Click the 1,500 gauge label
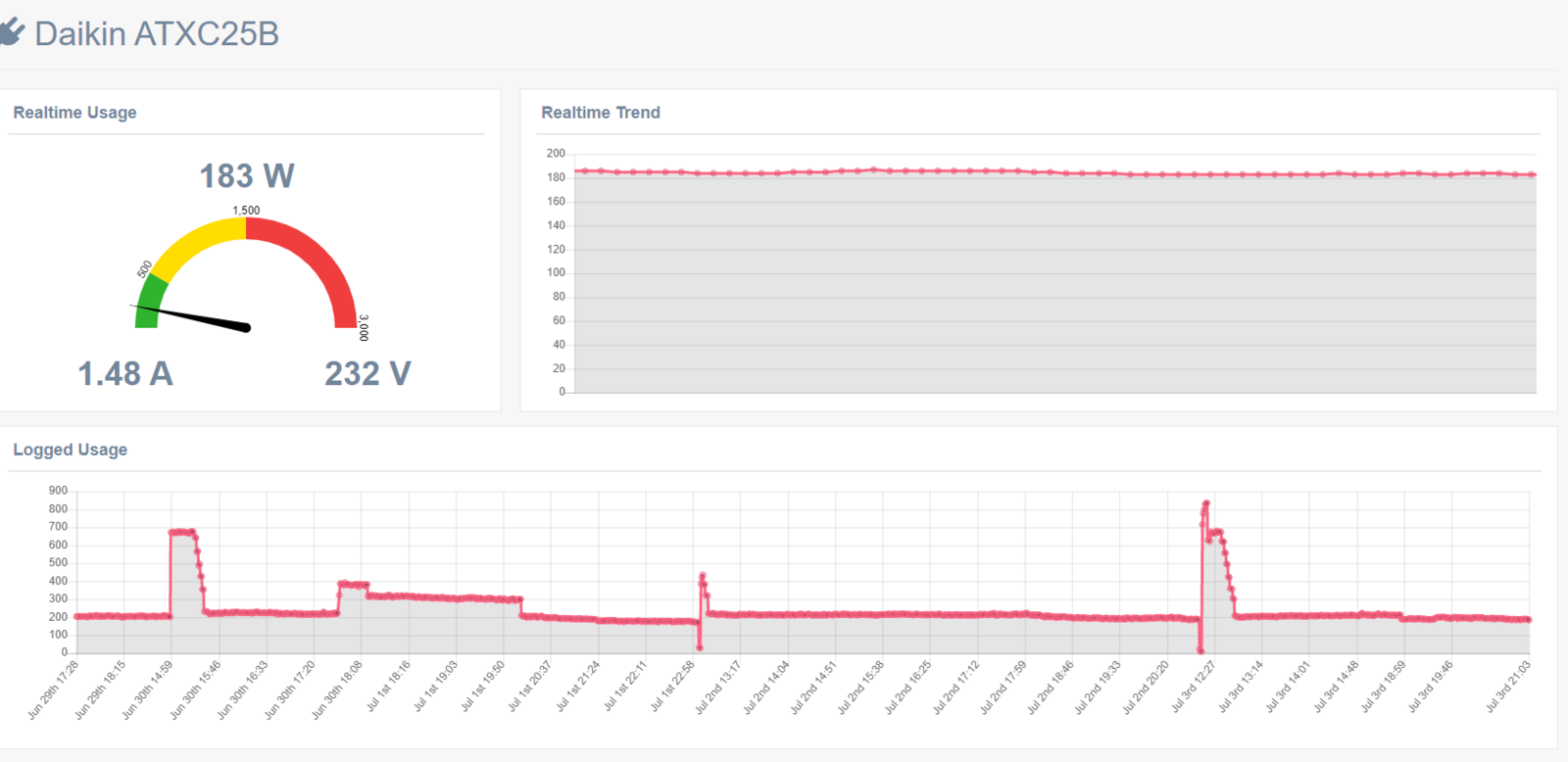Viewport: 1568px width, 762px height. (246, 211)
